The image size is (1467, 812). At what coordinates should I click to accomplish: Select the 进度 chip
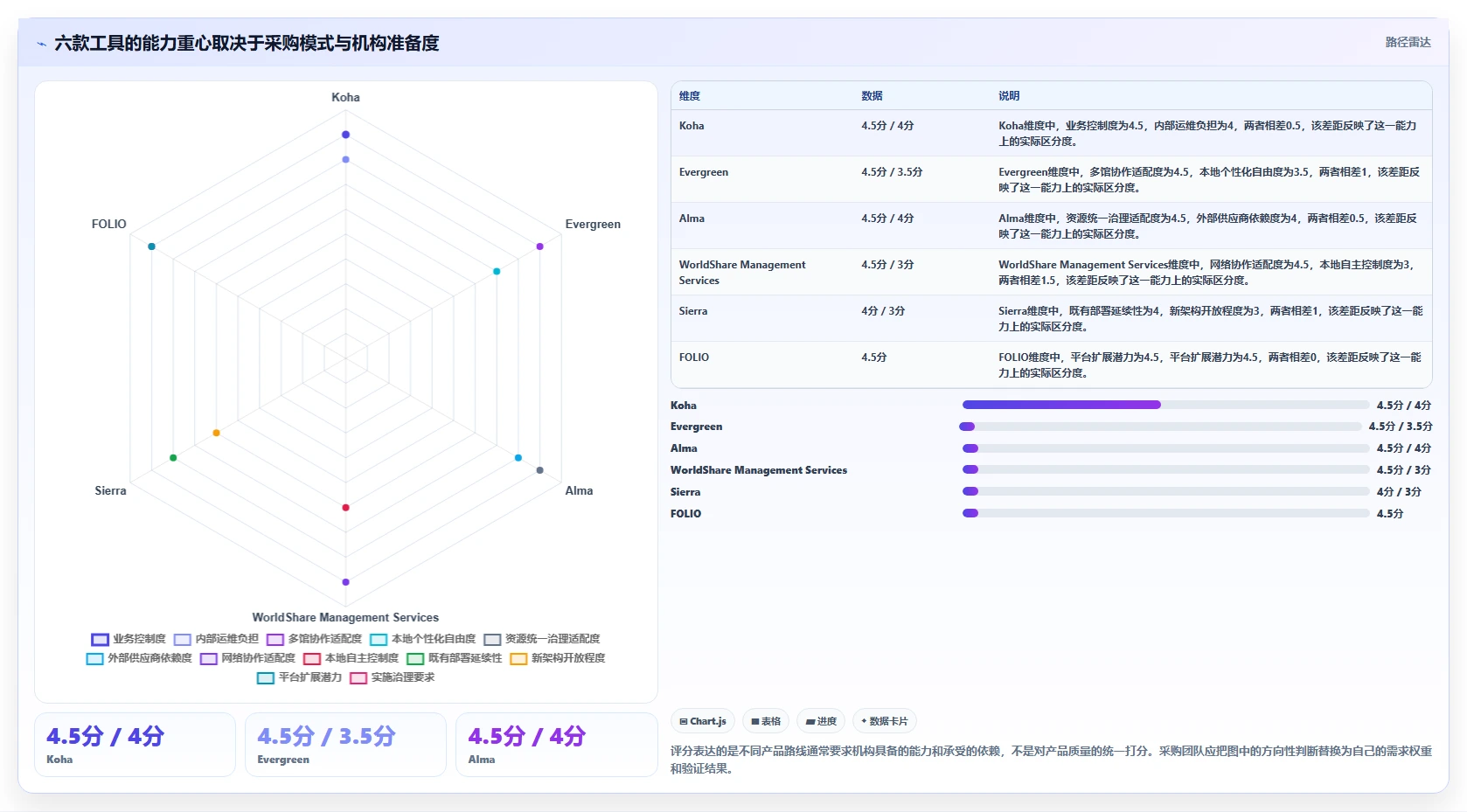click(821, 721)
